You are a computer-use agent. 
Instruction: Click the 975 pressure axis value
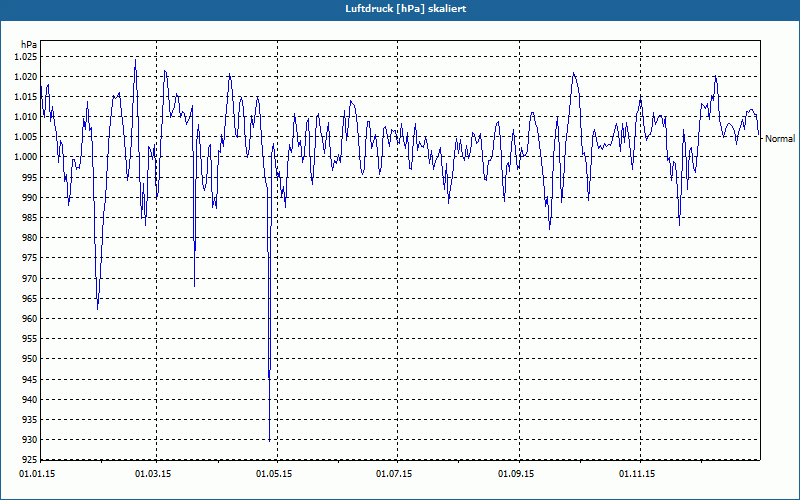pyautogui.click(x=31, y=258)
